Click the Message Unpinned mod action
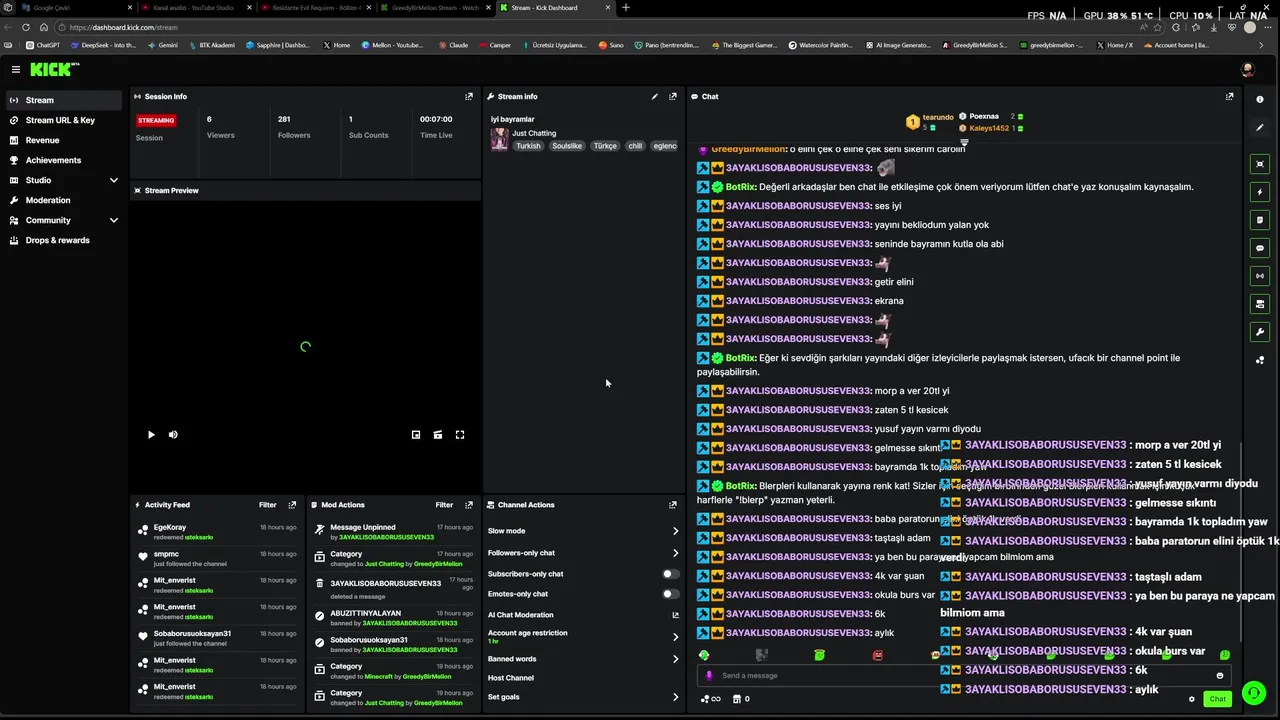This screenshot has width=1280, height=720. [393, 532]
